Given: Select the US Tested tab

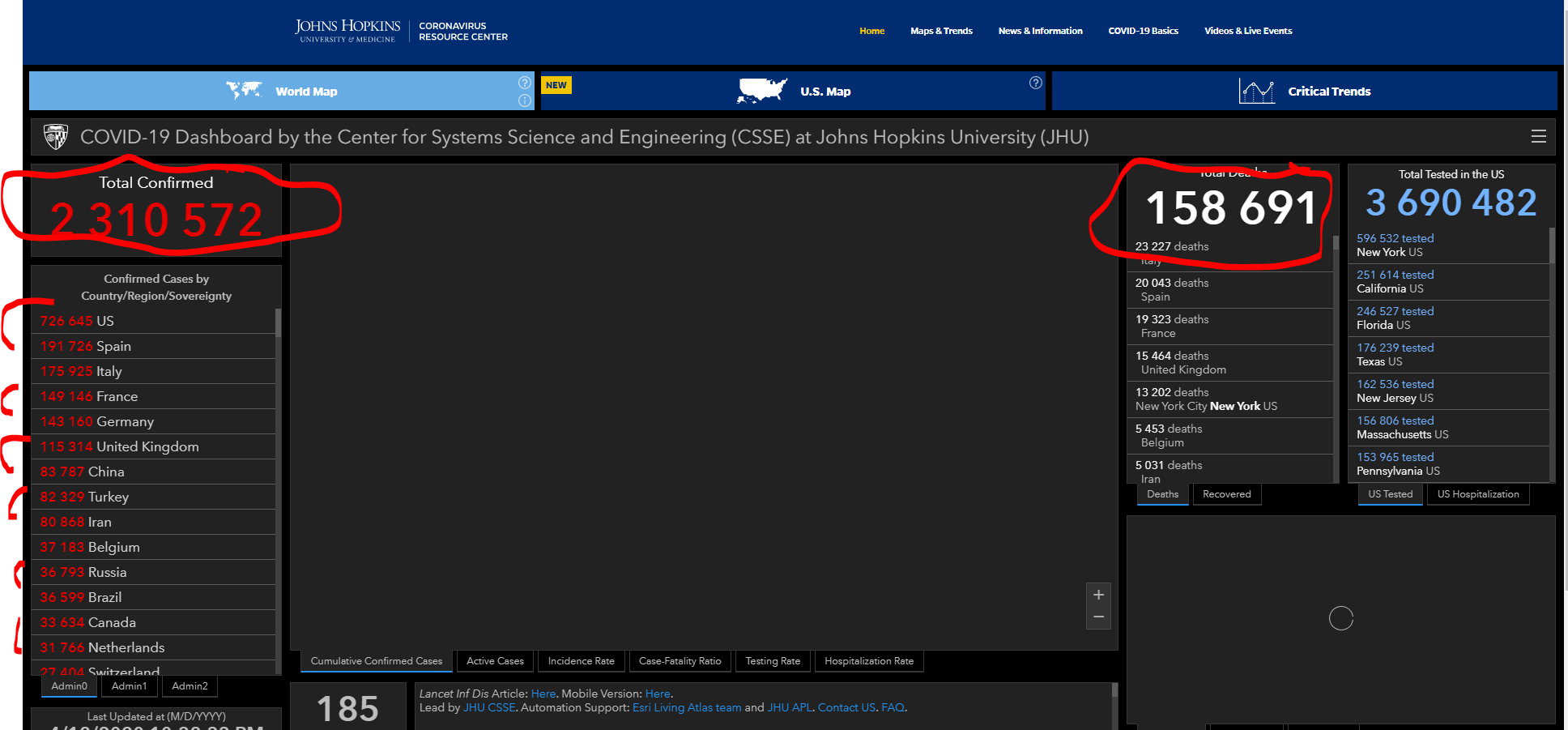Looking at the screenshot, I should point(1390,494).
